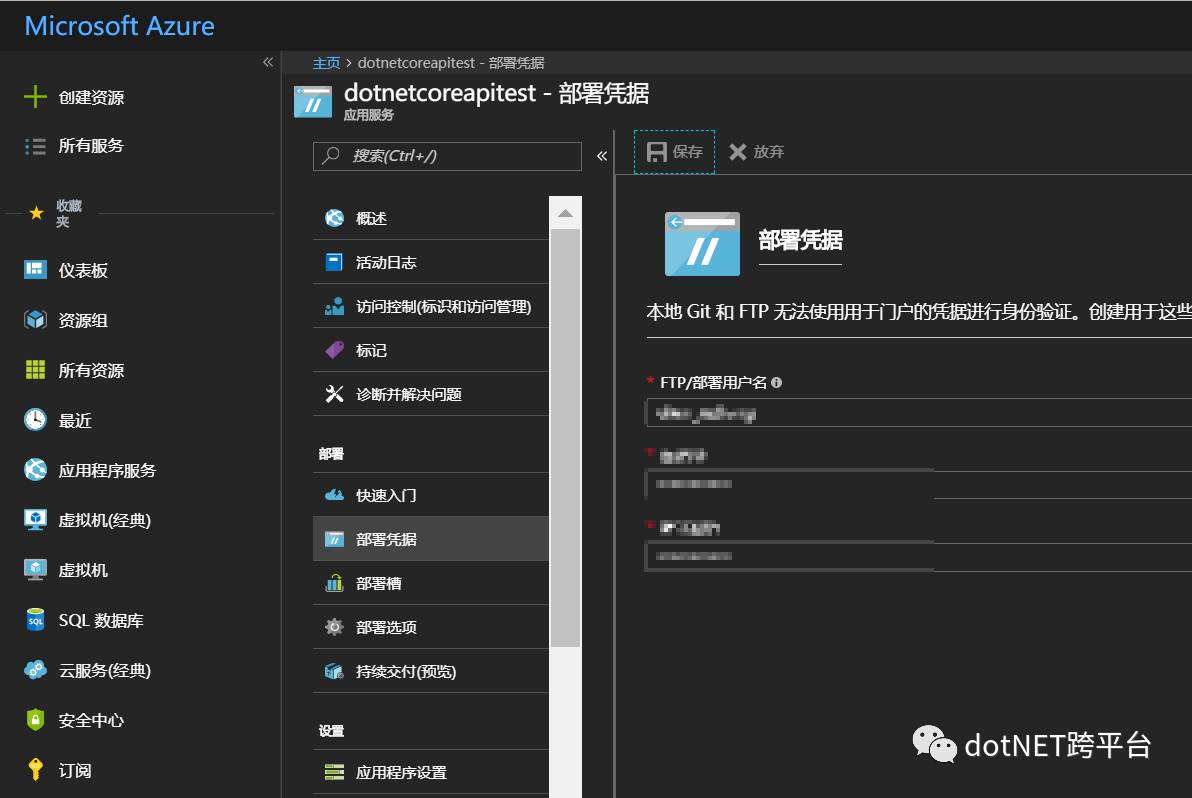Open the SQL 数据库 icon
The width and height of the screenshot is (1192, 798).
click(35, 620)
